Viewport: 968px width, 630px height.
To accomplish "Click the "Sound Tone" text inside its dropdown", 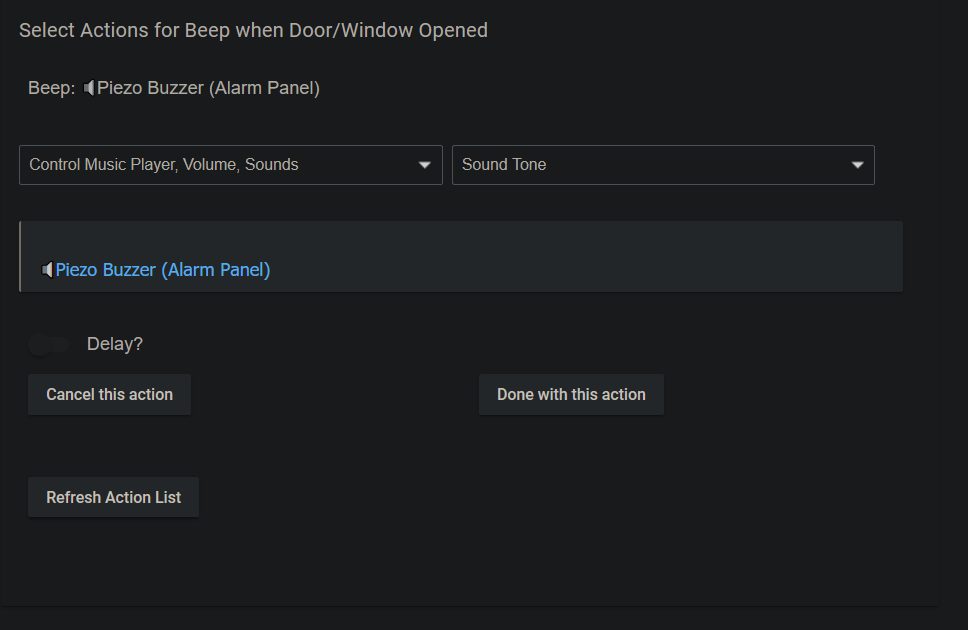I will coord(504,165).
